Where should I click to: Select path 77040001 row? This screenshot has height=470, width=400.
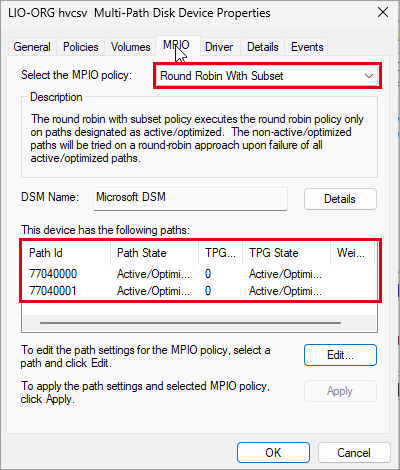pyautogui.click(x=199, y=291)
